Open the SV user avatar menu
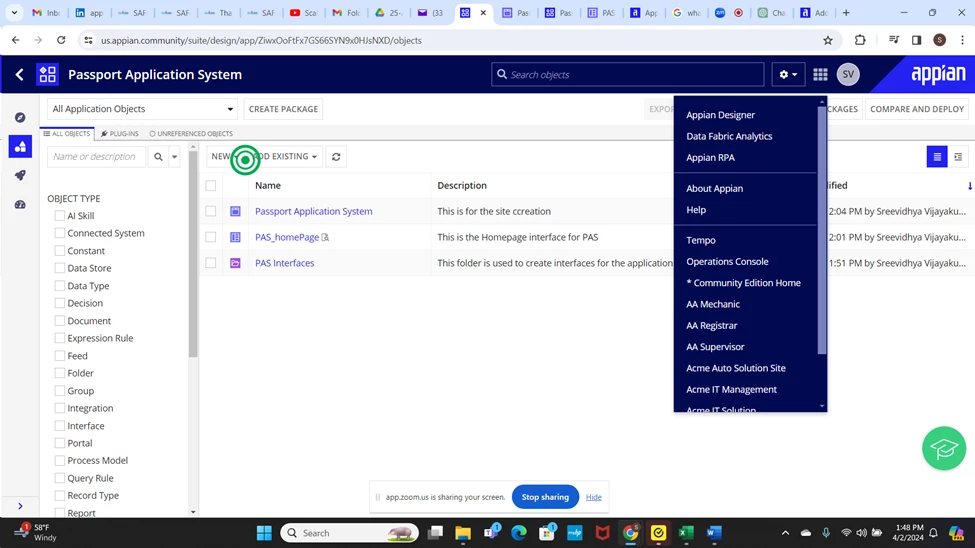The height and width of the screenshot is (548, 975). tap(848, 75)
